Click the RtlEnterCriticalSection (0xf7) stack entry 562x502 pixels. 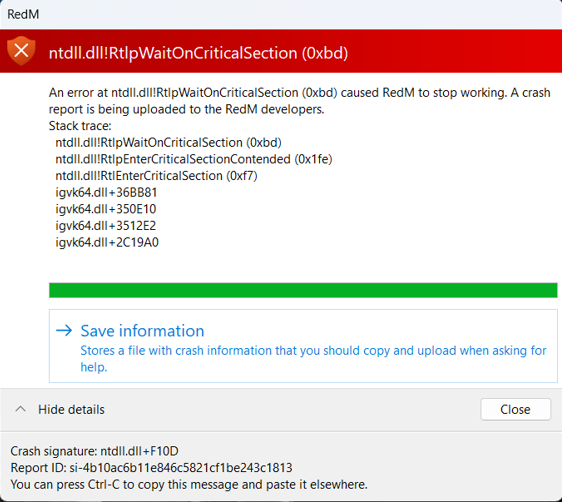[156, 176]
